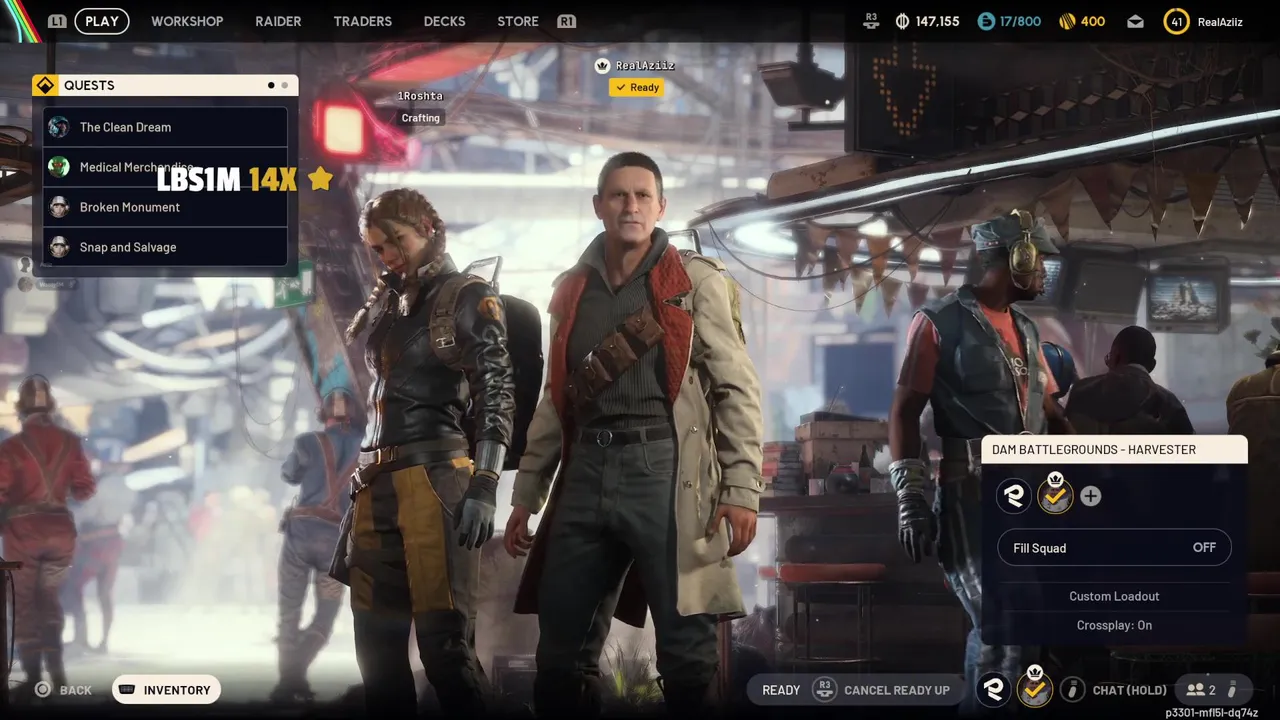Click the R3 icon next to Cancel Ready Up
Viewport: 1280px width, 720px height.
(824, 689)
